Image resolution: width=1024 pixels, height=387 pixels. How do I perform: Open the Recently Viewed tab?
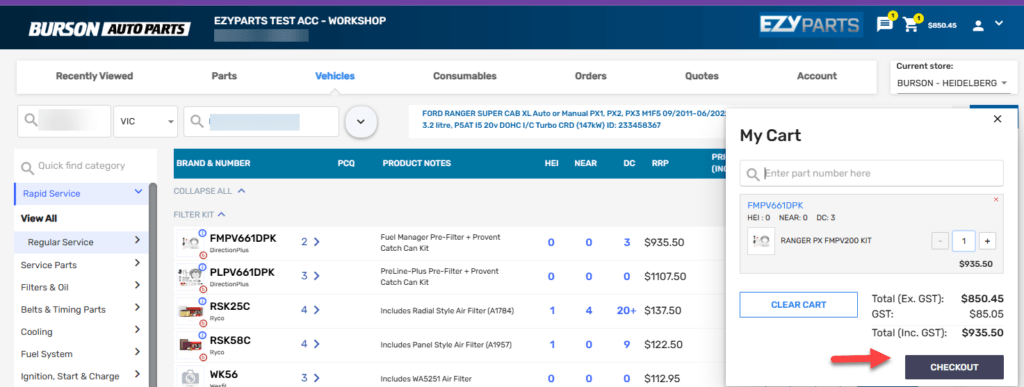(94, 76)
